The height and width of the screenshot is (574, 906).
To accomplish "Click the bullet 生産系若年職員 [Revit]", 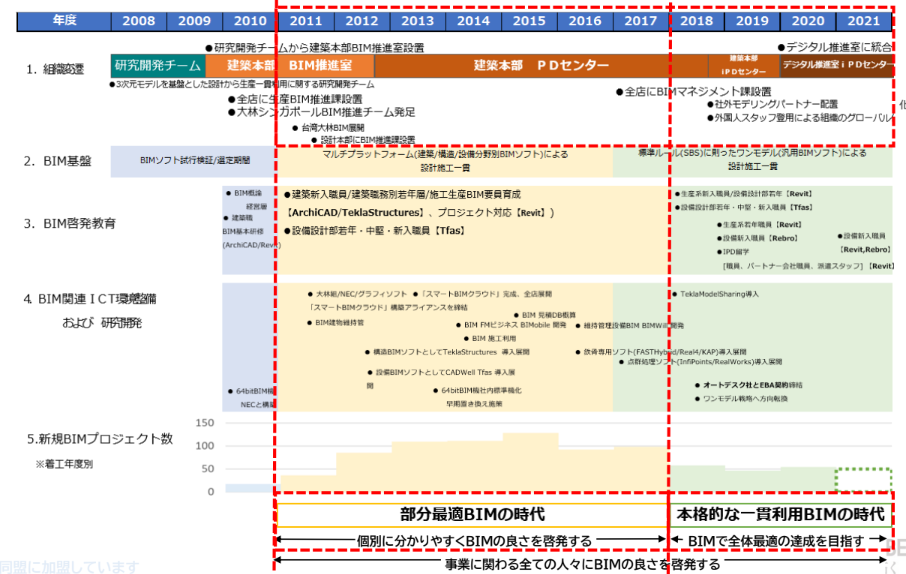I will coord(759,224).
